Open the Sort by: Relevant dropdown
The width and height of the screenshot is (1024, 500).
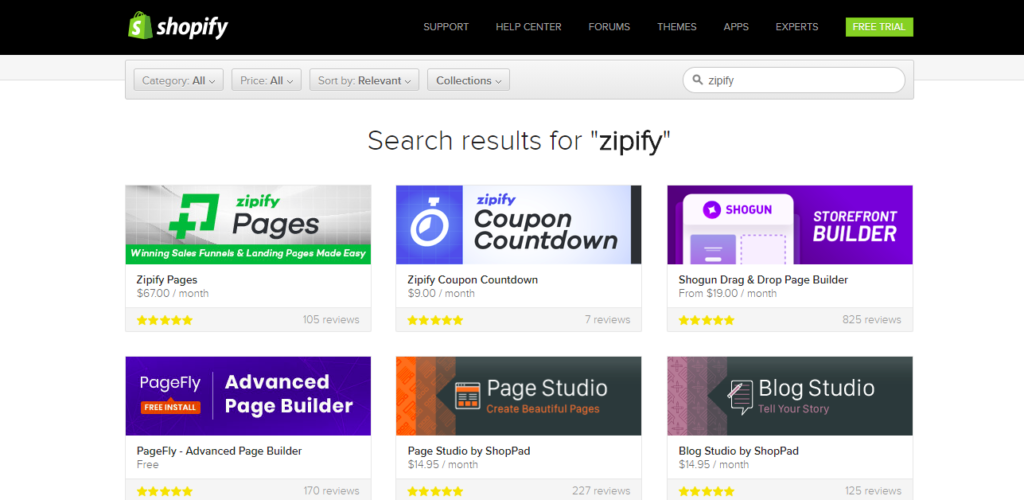(x=364, y=80)
